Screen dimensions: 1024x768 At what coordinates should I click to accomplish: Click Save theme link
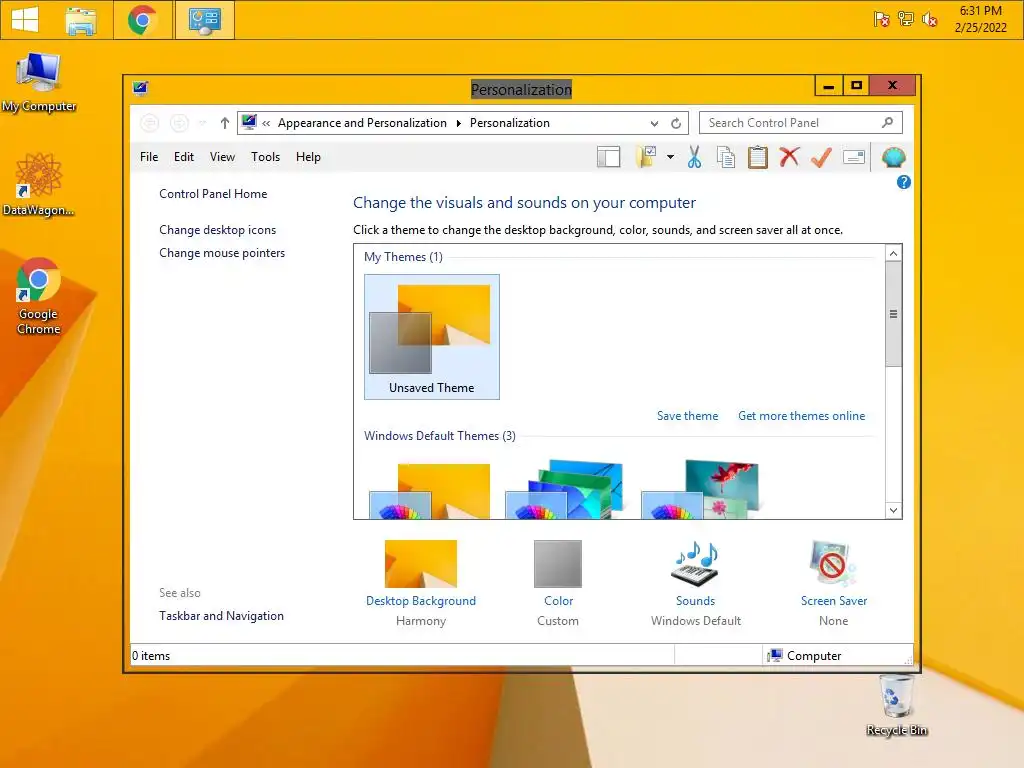pyautogui.click(x=687, y=416)
